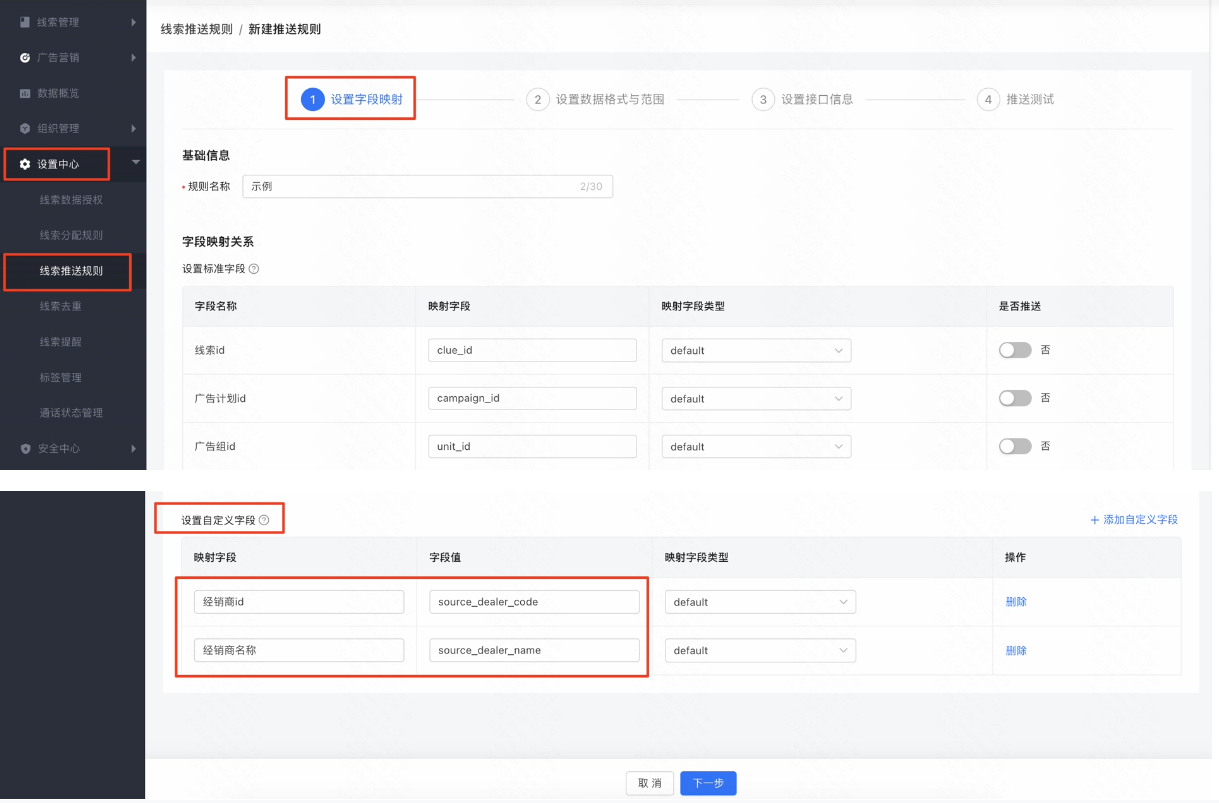Open 线索推送规则 in sidebar
Screen dimensions: 1219x803
point(71,271)
